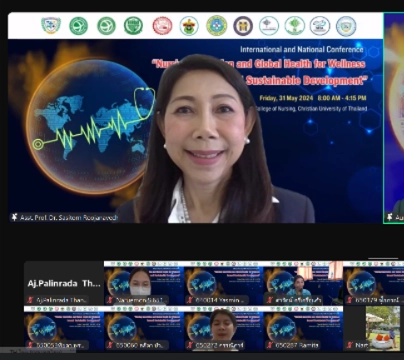Click the Asst. Prof. Dr. name label on main video

69,218
